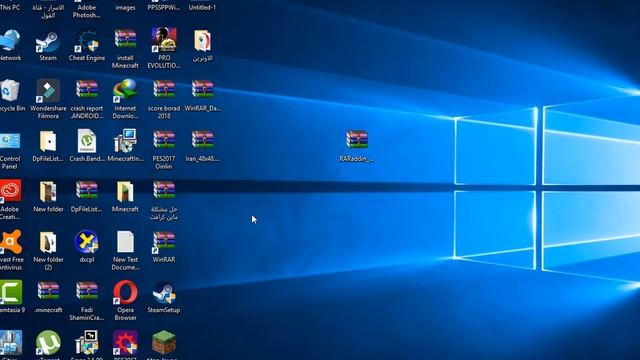Select the حل مشكلة ماين كرافت archive
The width and height of the screenshot is (640, 360).
point(164,191)
